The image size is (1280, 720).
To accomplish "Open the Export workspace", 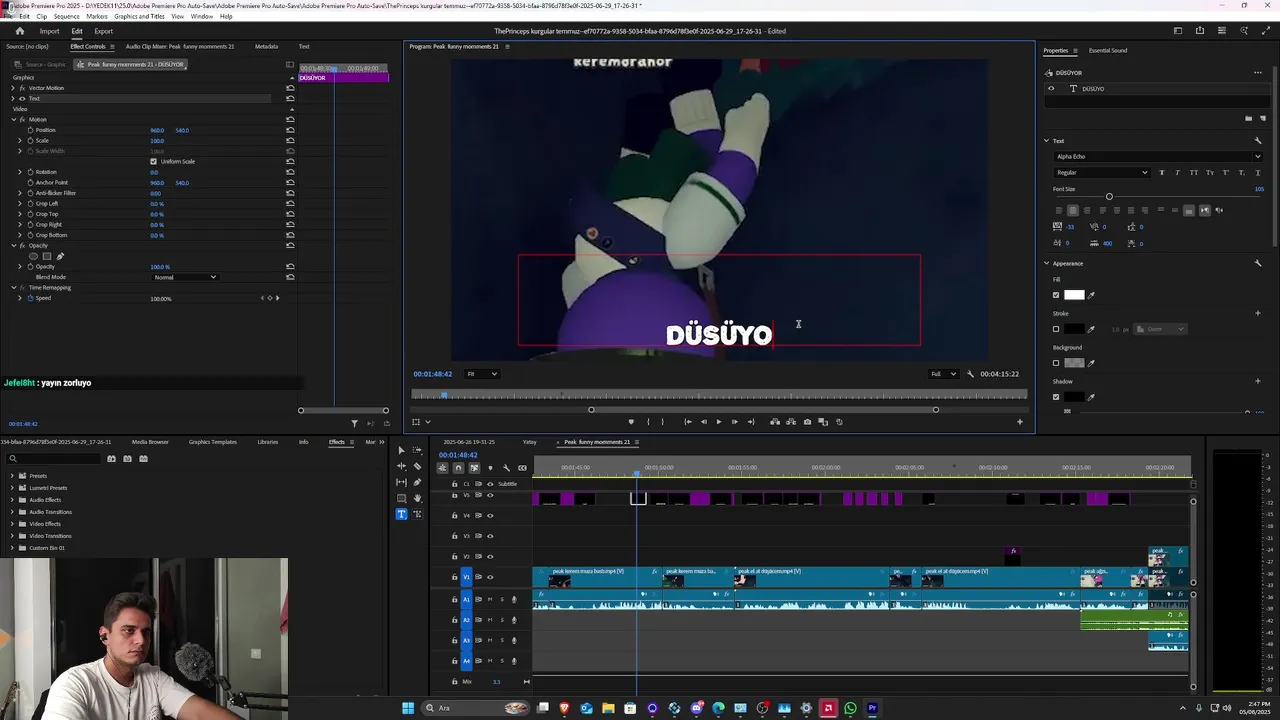I will pyautogui.click(x=103, y=31).
